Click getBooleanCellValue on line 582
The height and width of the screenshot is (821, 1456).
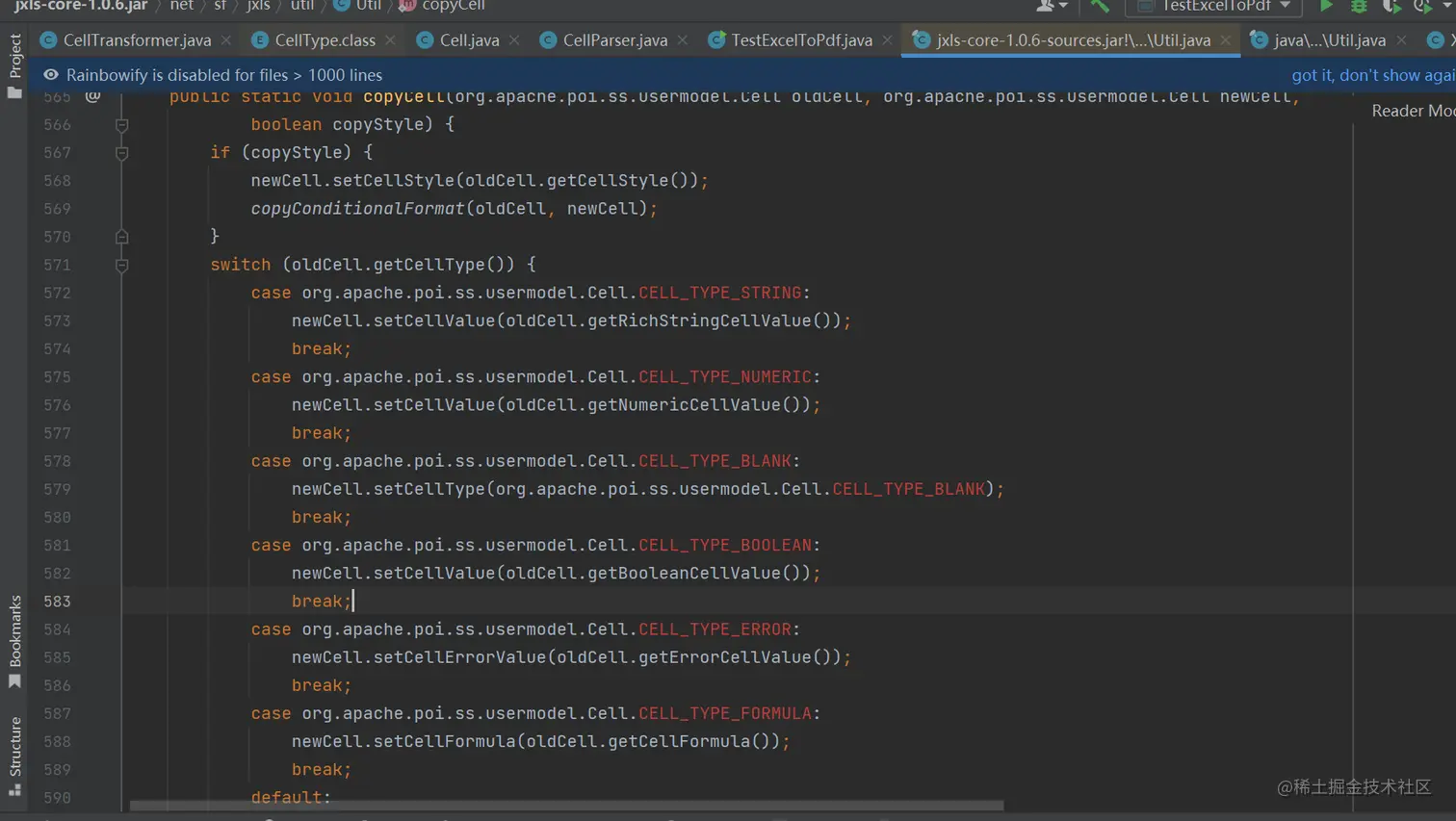pyautogui.click(x=685, y=574)
